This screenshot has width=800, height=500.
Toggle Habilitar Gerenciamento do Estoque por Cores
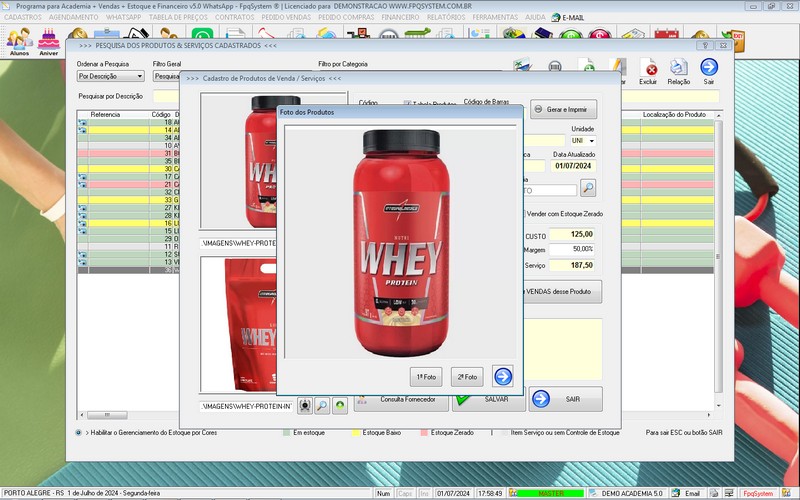(79, 433)
